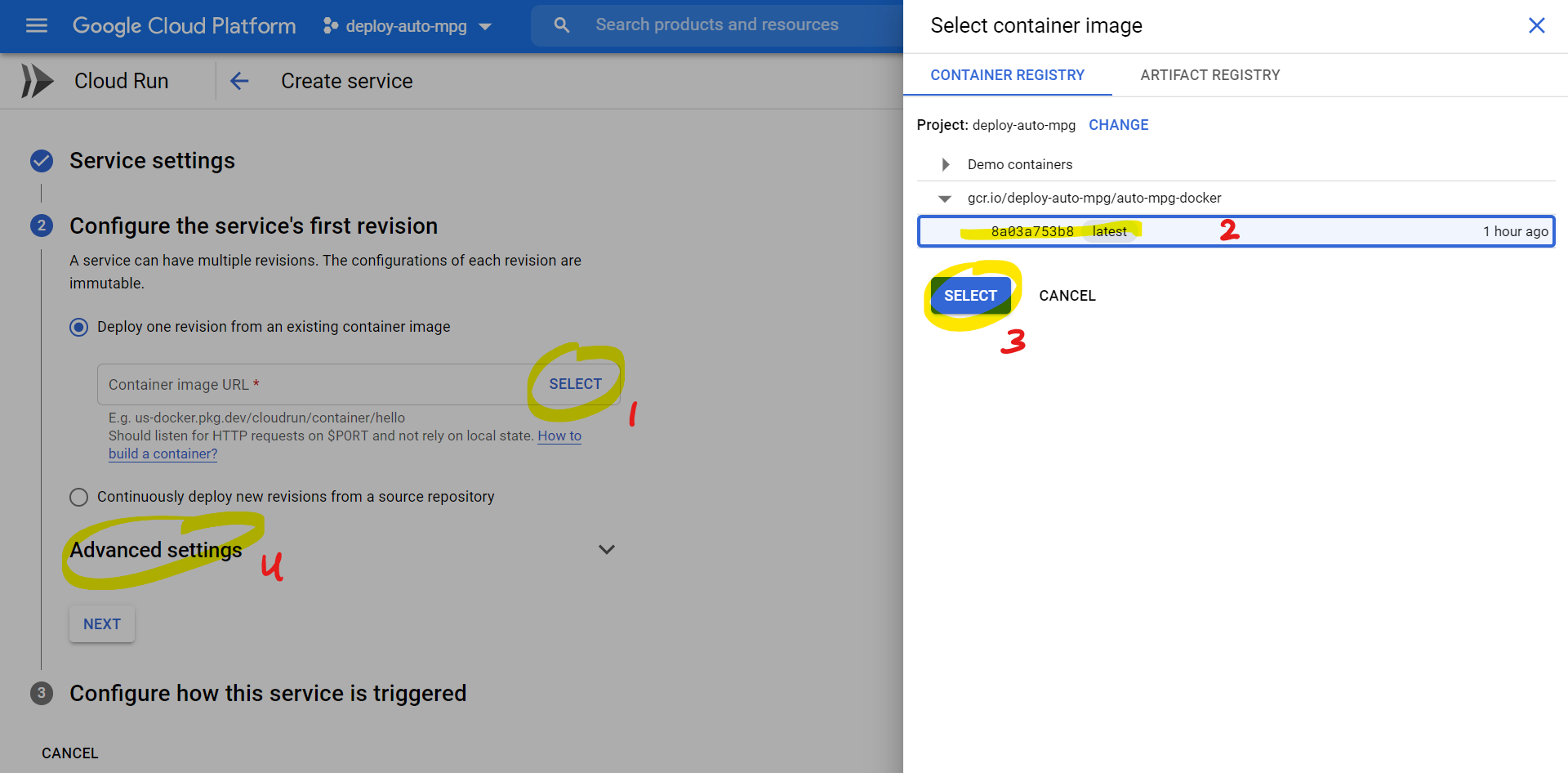Click the step 2 circle icon
This screenshot has height=773, width=1568.
[42, 226]
